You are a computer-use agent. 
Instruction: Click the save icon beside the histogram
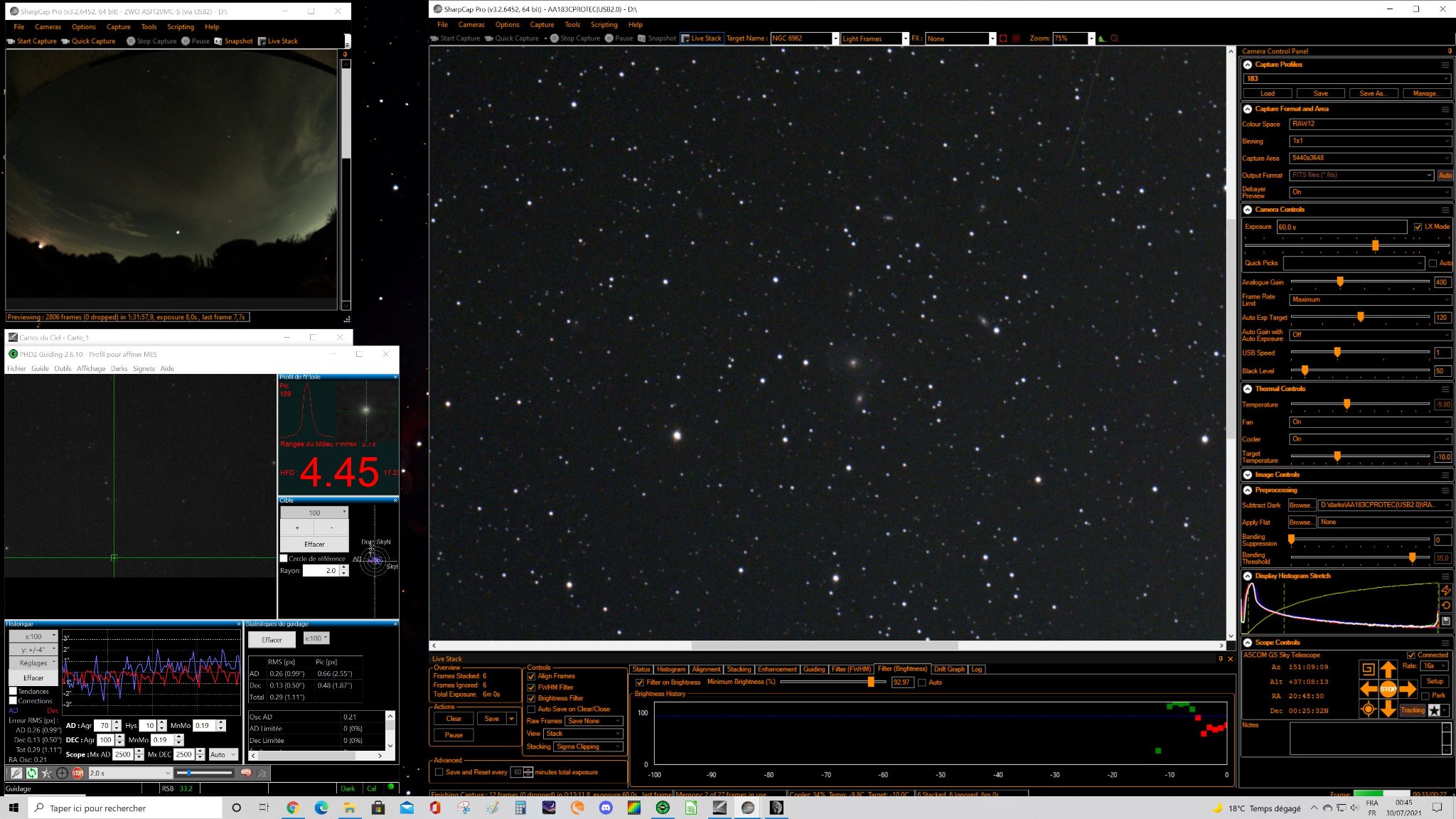point(1446,621)
